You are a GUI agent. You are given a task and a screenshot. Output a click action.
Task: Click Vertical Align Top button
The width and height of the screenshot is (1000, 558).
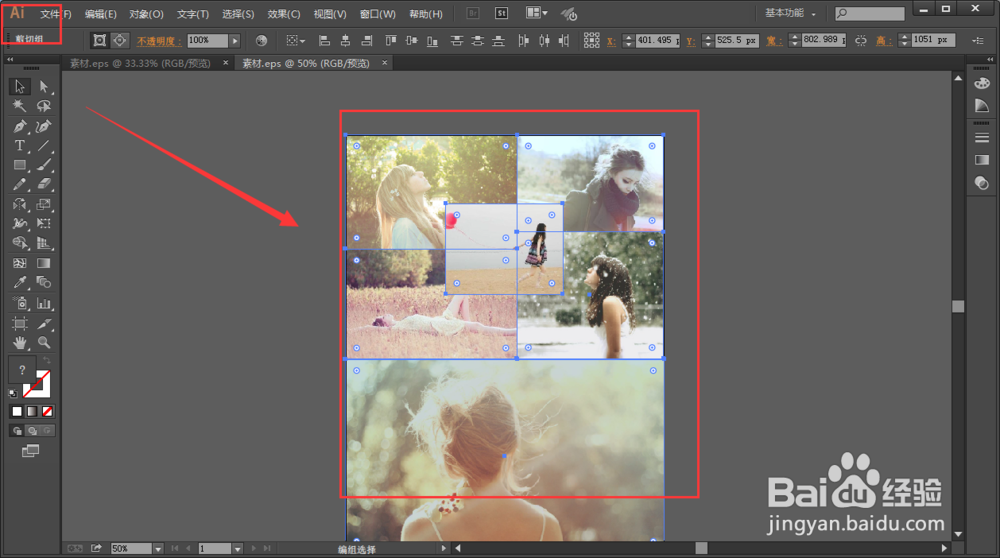pyautogui.click(x=390, y=41)
